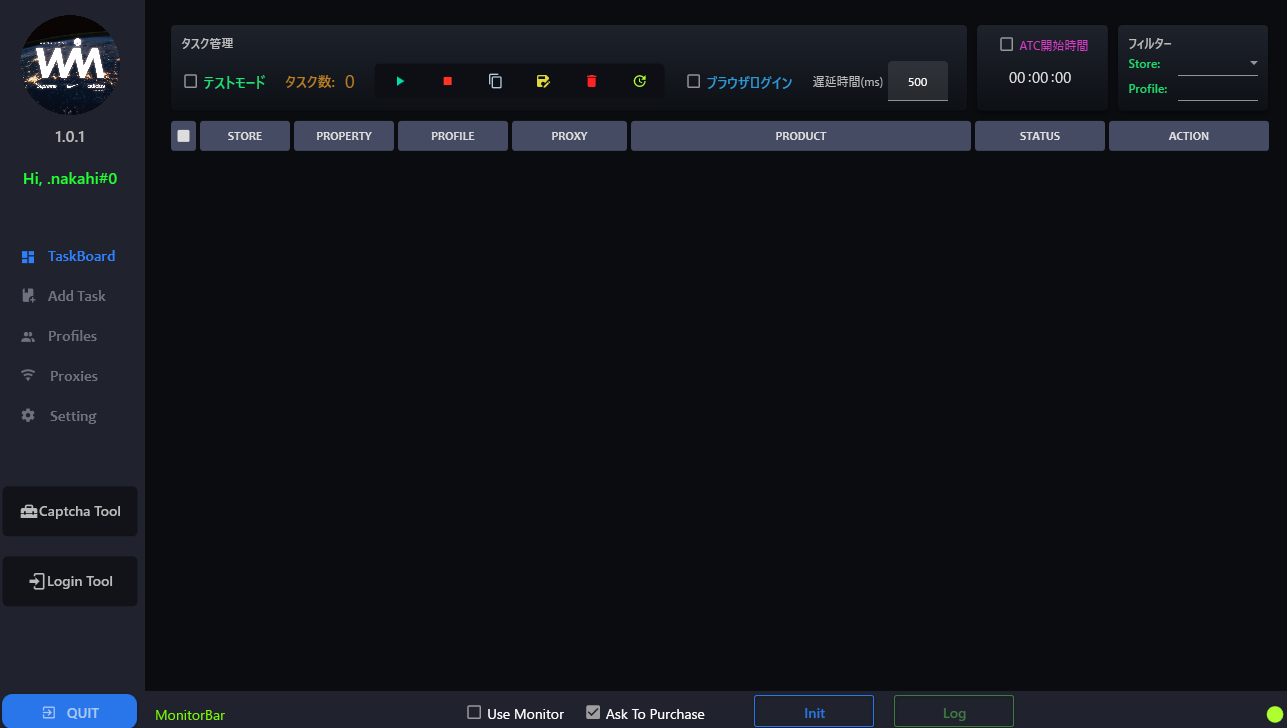
Task: Enable テストモード checkbox
Action: click(190, 81)
